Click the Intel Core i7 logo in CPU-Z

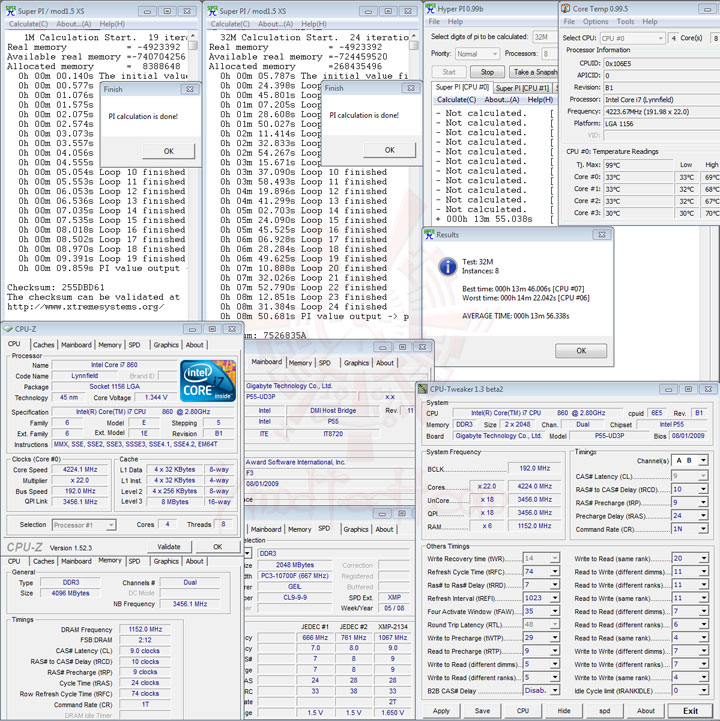tap(208, 381)
